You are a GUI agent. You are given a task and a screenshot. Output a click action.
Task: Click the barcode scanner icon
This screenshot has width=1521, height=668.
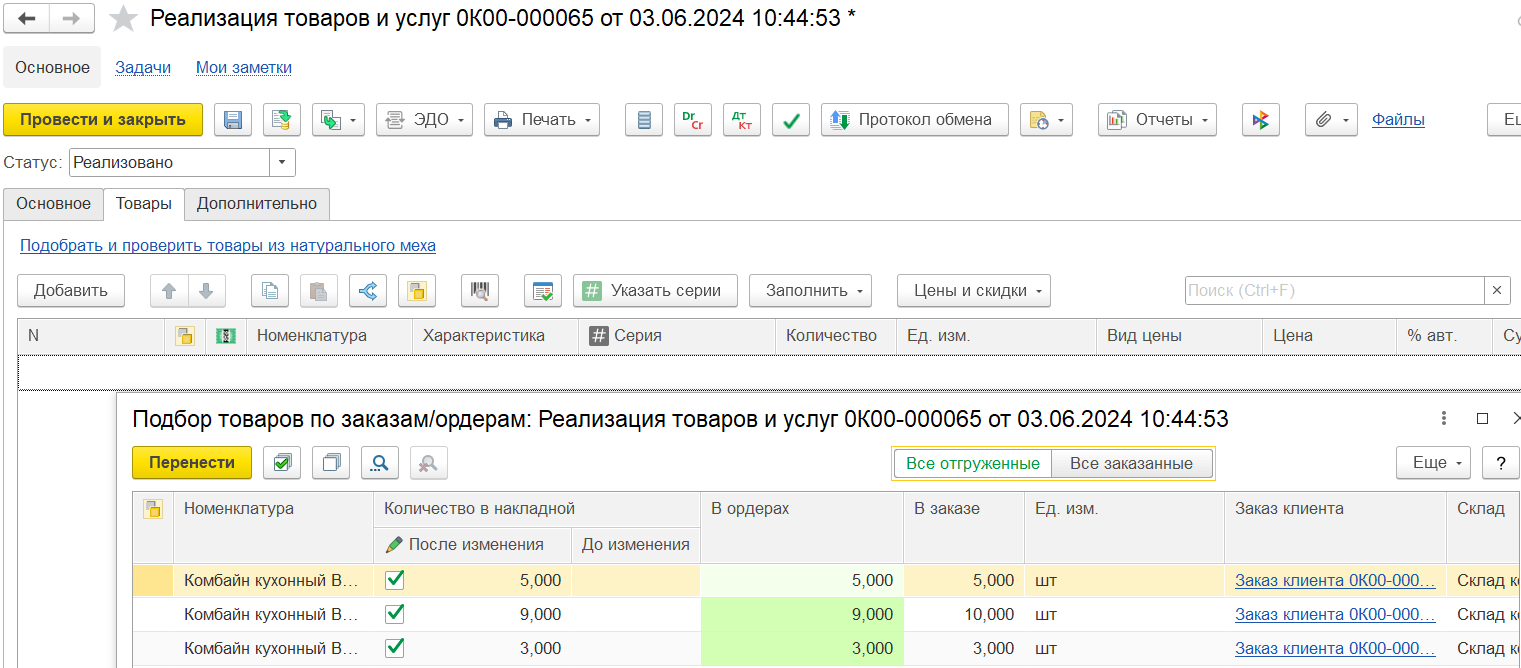[480, 291]
